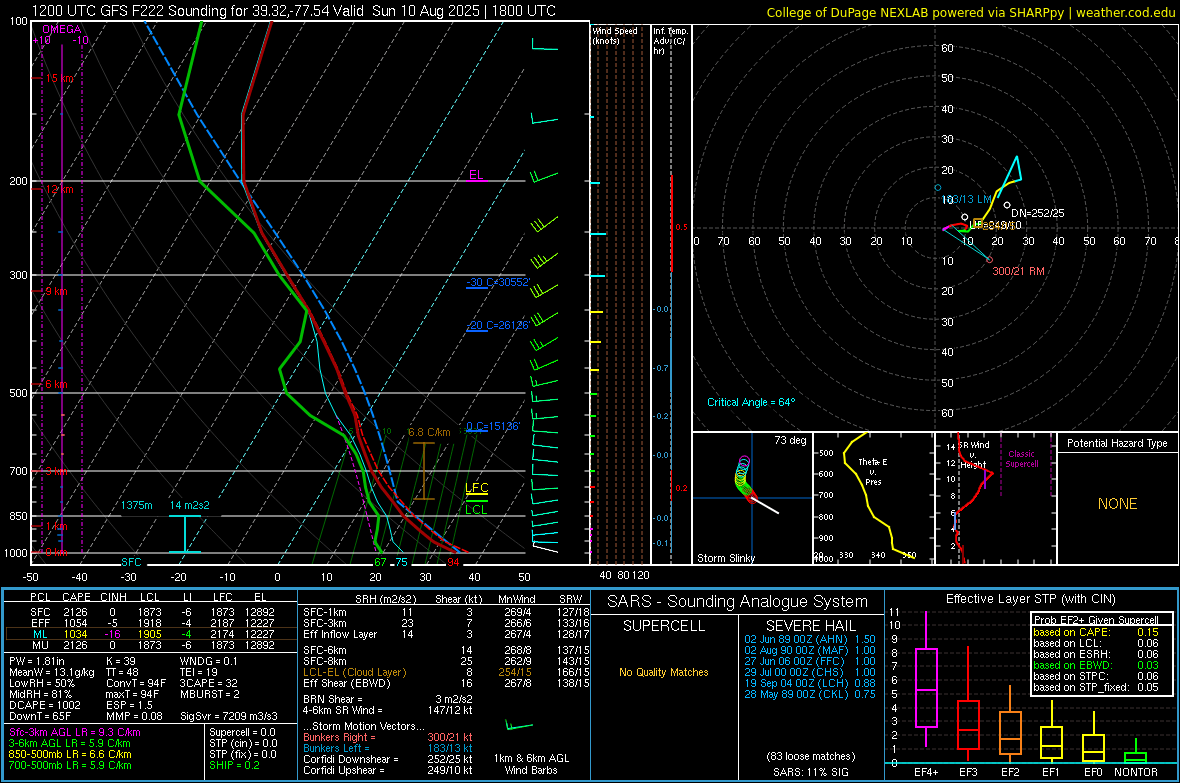The height and width of the screenshot is (783, 1180).
Task: Click the MeanW = 13.1g/kg value
Action: click(52, 672)
